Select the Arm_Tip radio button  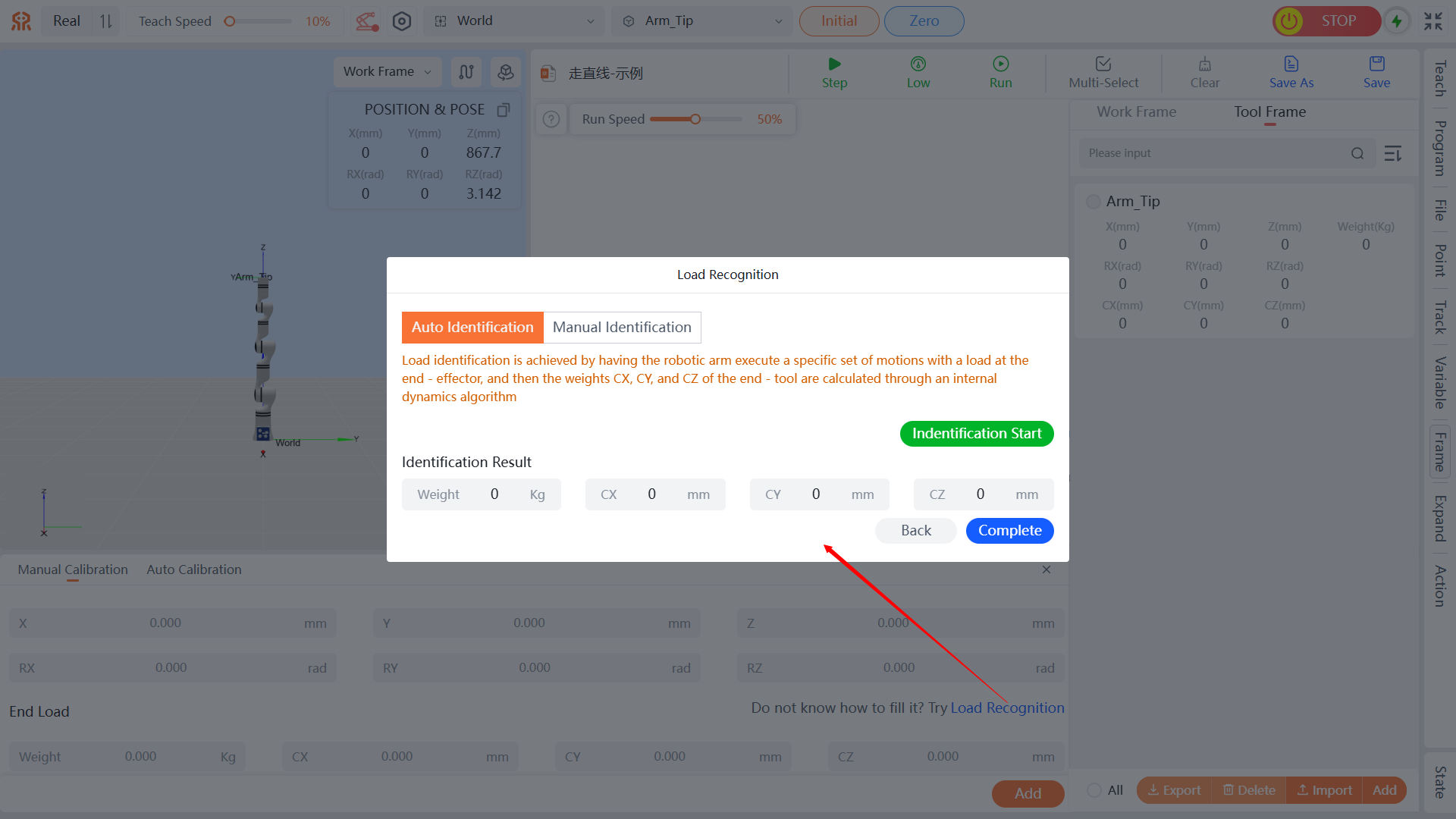pos(1094,202)
